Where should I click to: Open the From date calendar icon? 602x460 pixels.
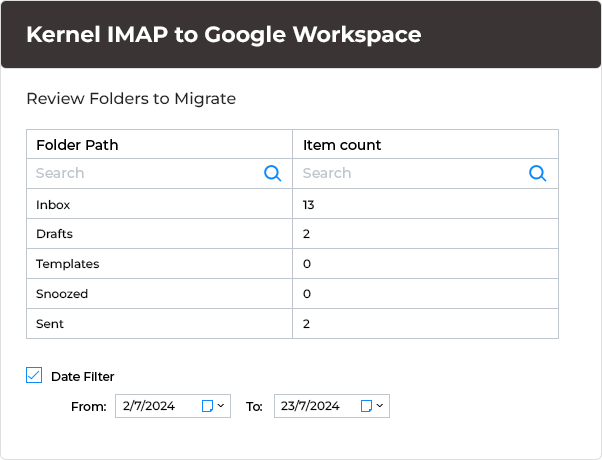208,406
